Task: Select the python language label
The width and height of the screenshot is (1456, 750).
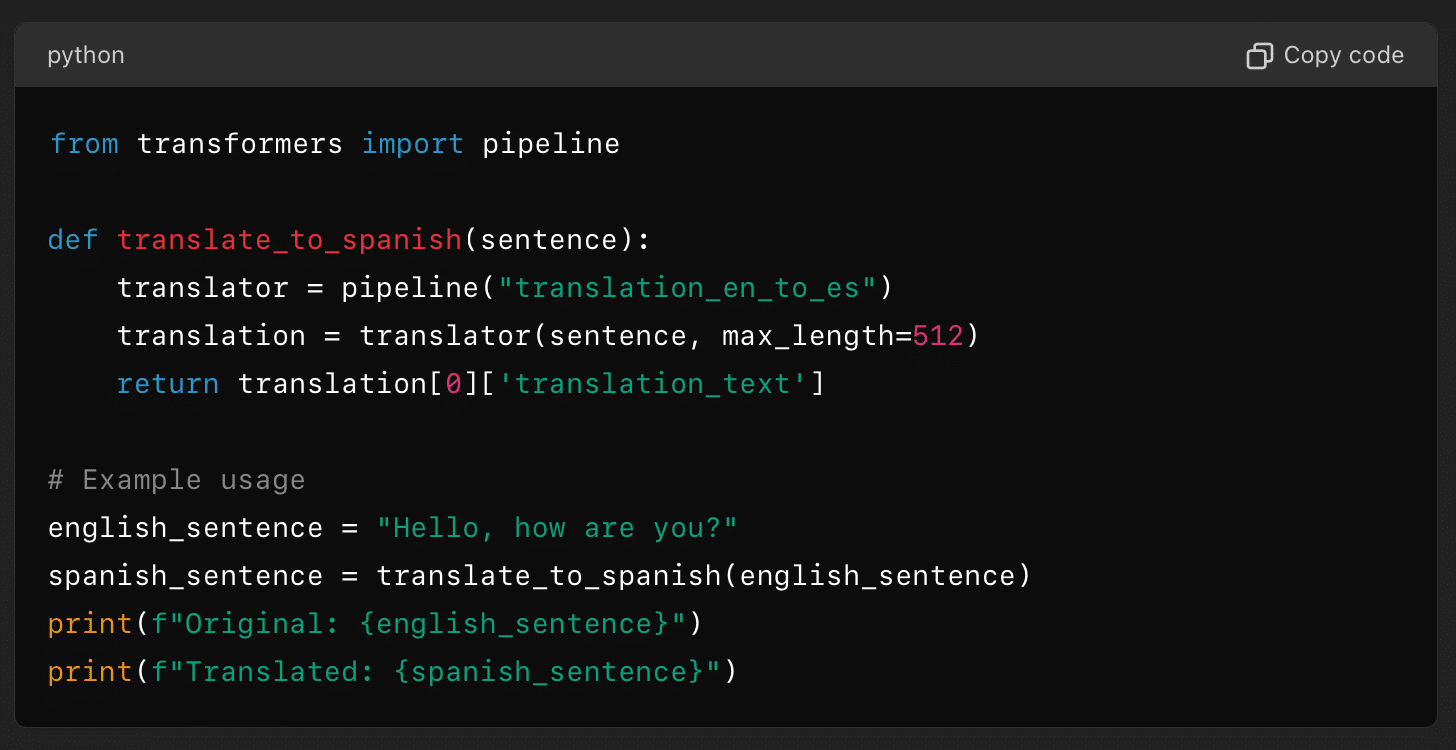Action: tap(86, 55)
